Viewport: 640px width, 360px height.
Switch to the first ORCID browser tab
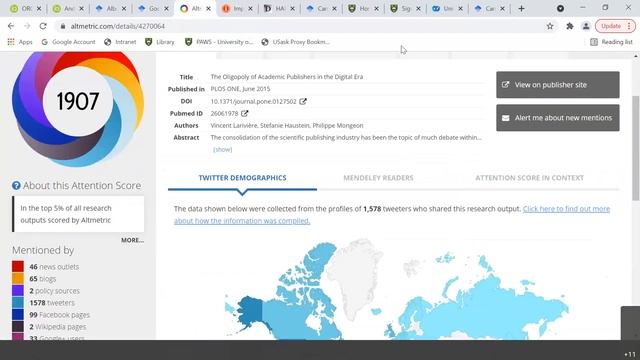click(x=26, y=9)
